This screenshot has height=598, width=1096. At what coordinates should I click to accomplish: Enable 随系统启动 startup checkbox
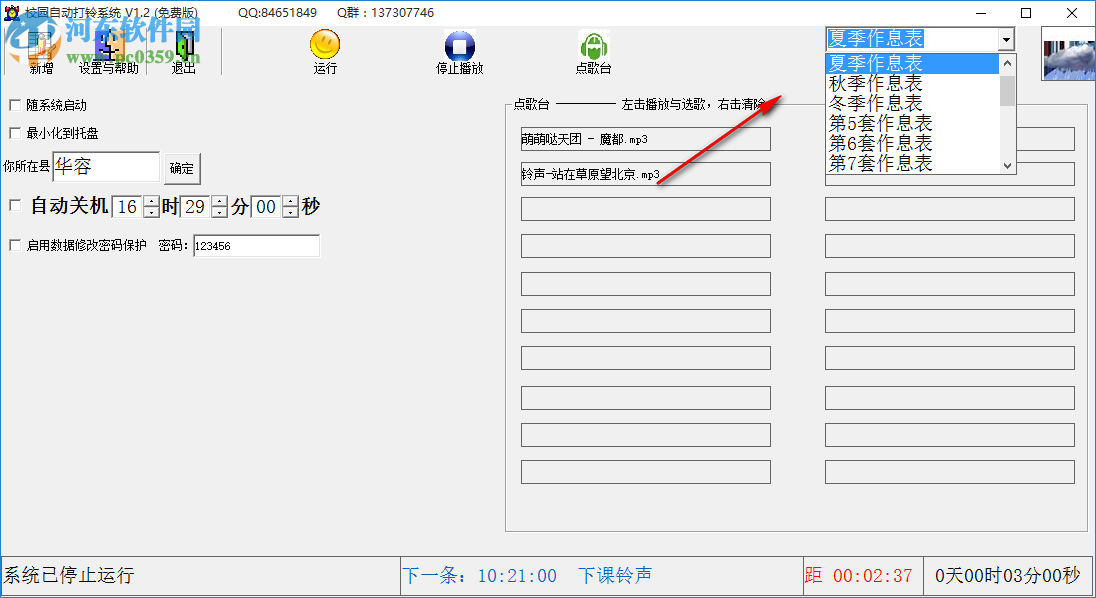click(x=15, y=104)
